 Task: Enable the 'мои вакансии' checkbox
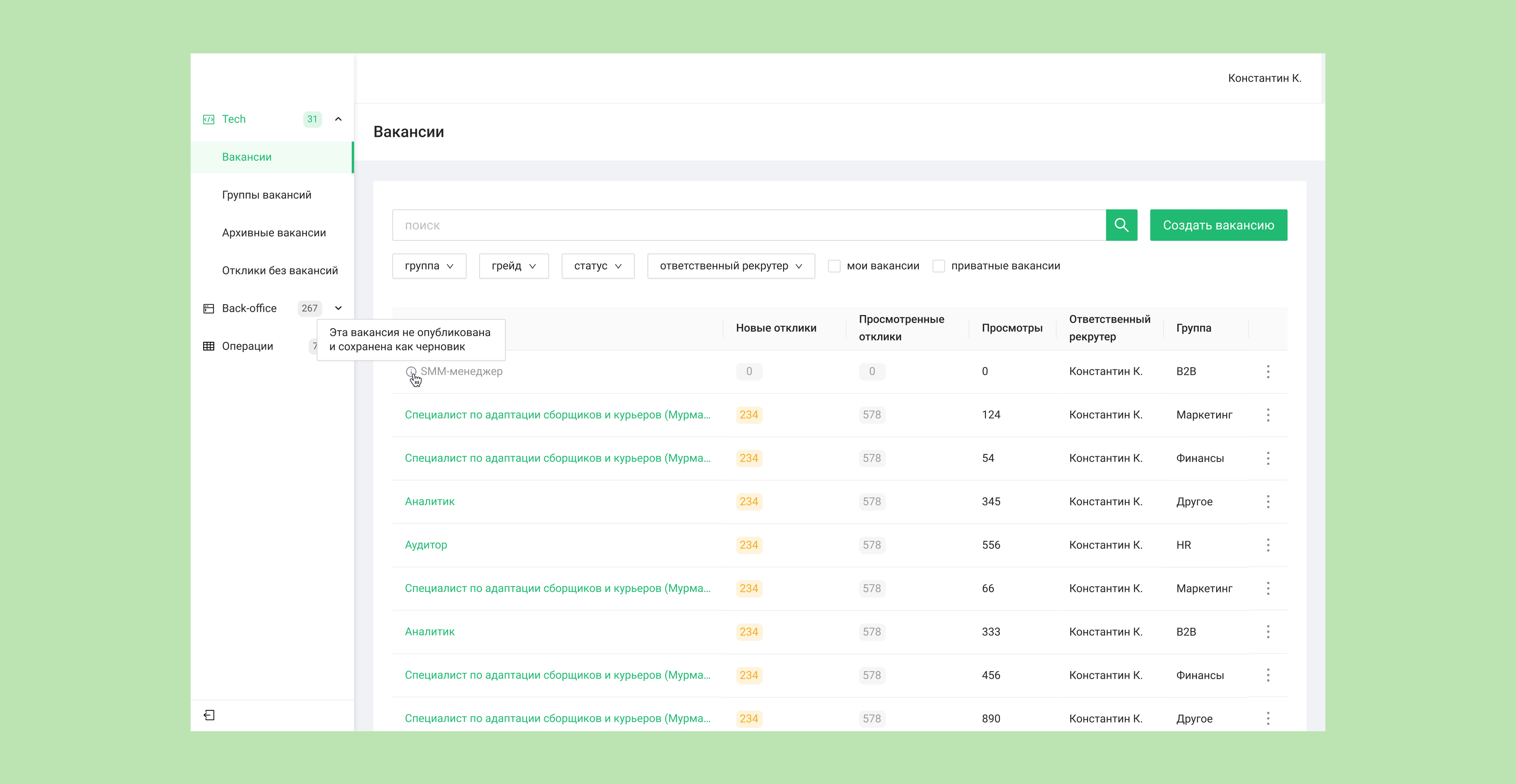(834, 266)
